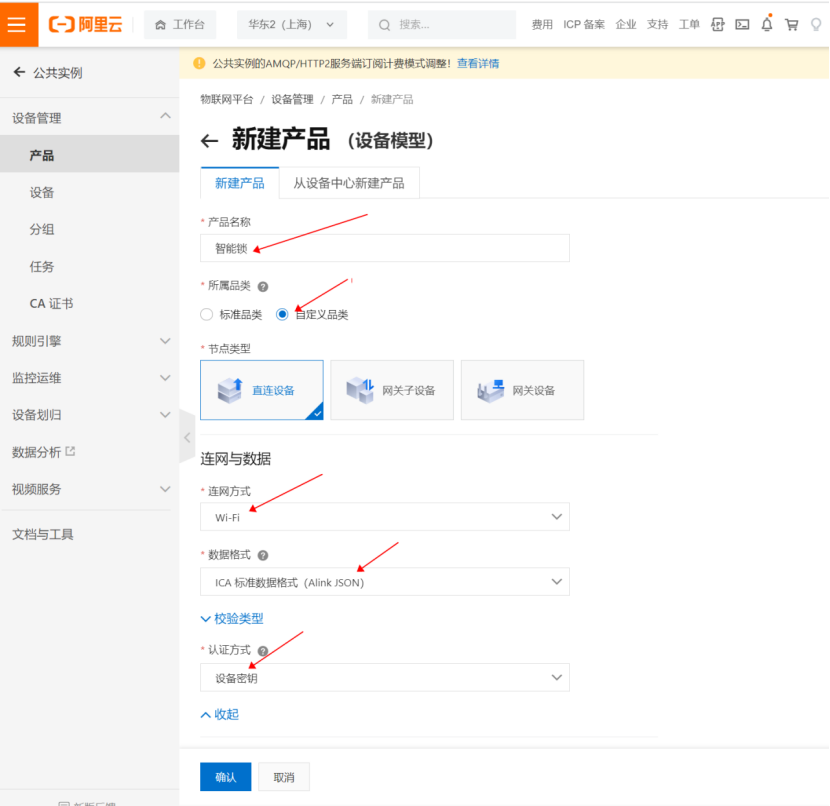Click the Alibaba Cloud logo
830x806 pixels.
point(84,24)
